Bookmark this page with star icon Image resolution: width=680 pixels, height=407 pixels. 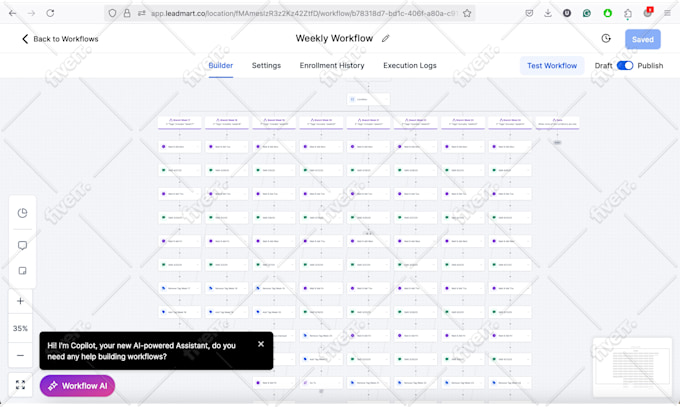pos(467,13)
